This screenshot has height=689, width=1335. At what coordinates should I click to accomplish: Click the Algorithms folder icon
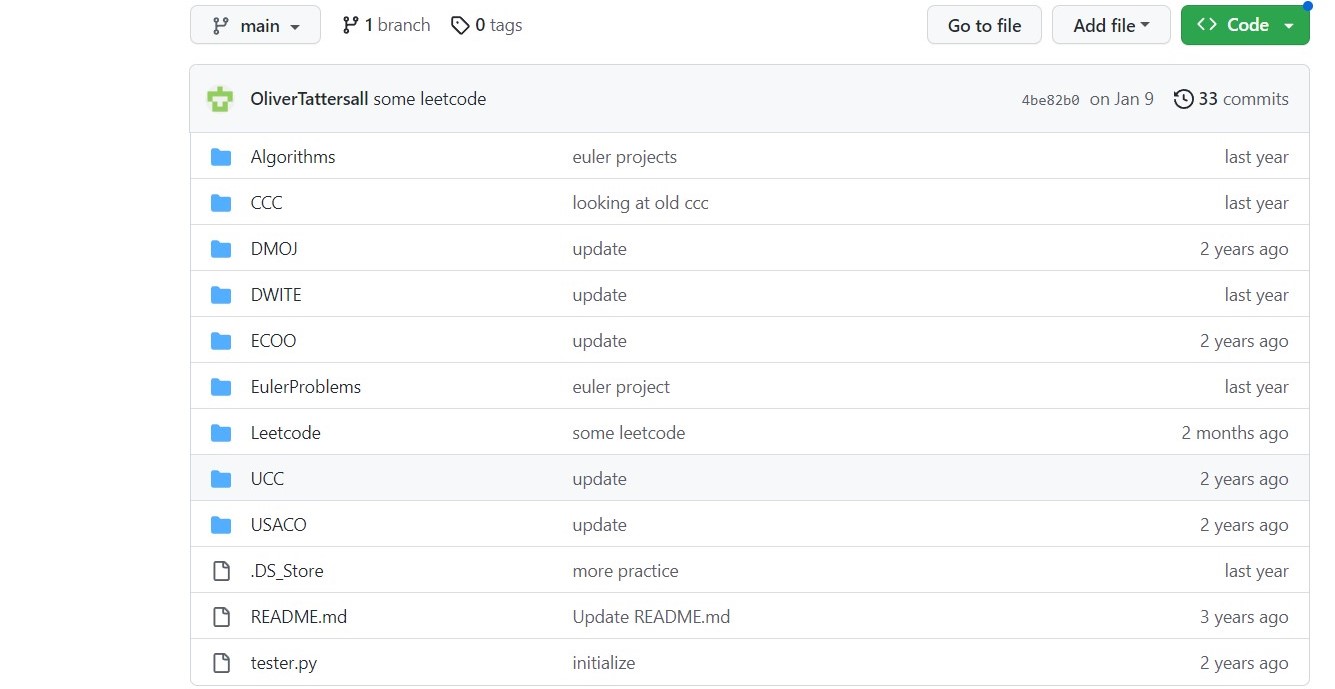pos(221,157)
